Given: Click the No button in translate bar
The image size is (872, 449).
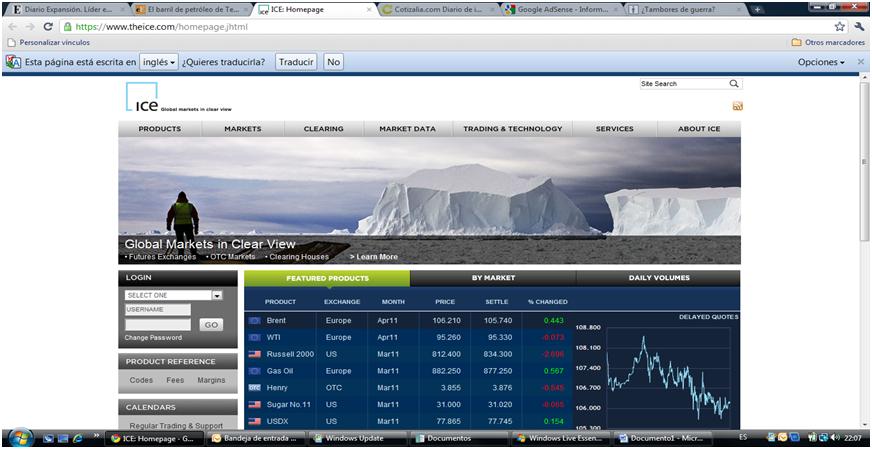Looking at the screenshot, I should [334, 62].
